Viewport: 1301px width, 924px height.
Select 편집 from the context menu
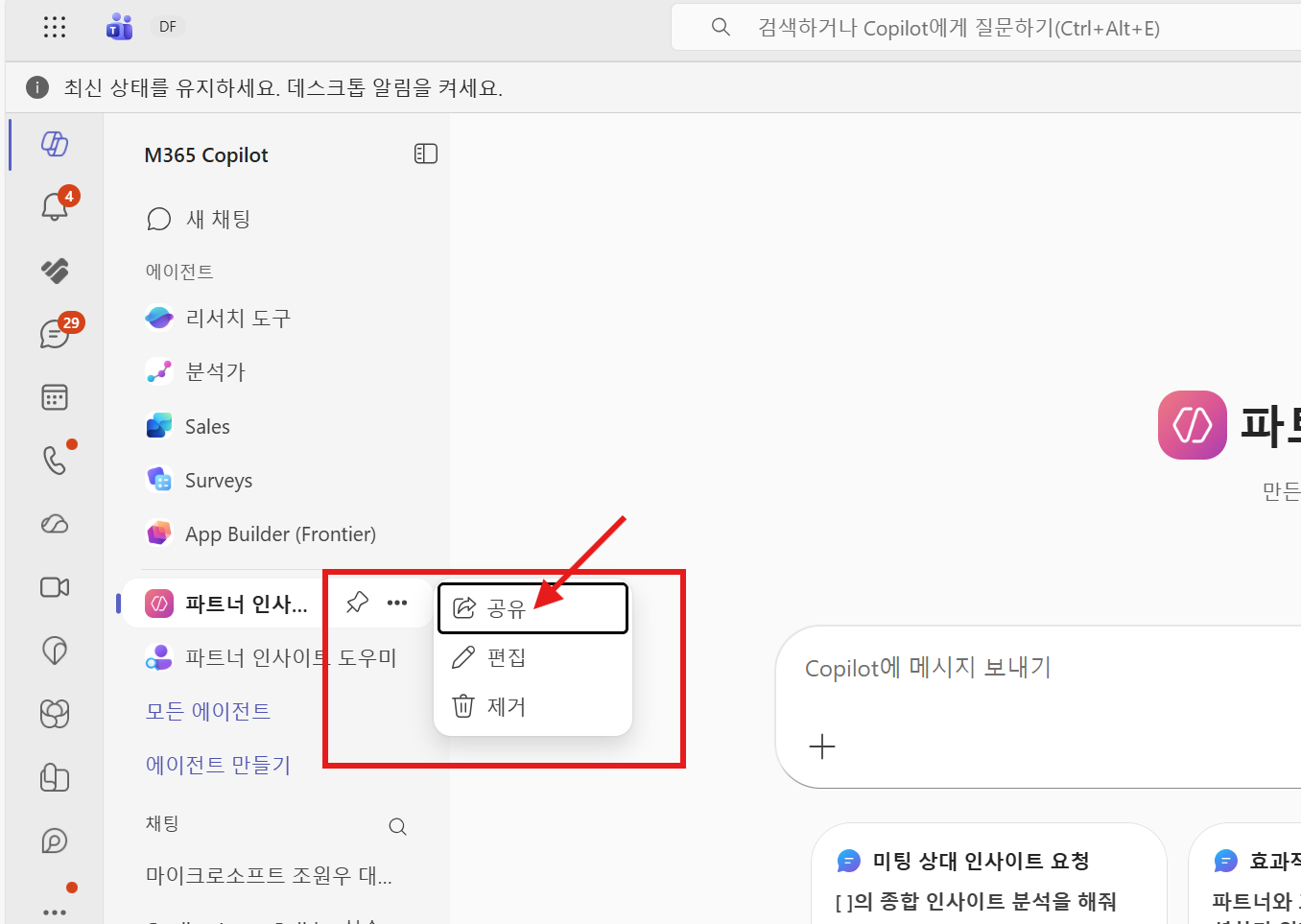pos(532,657)
